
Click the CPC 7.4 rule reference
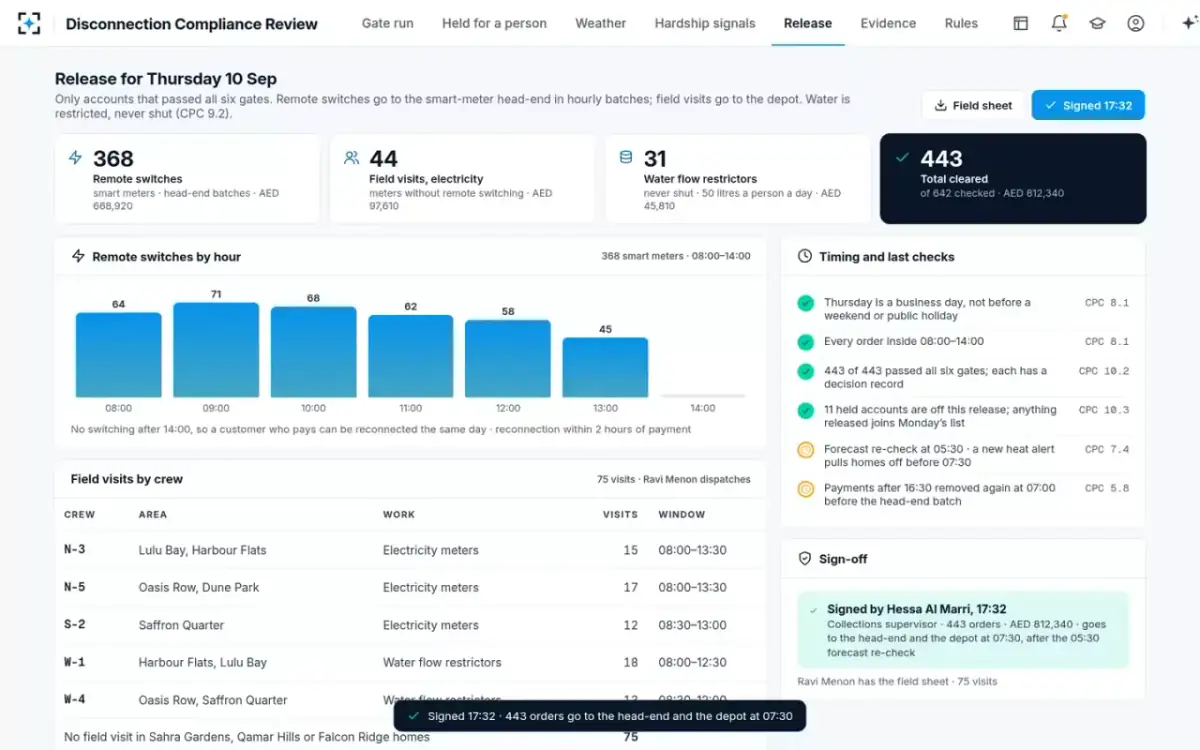[1107, 450]
